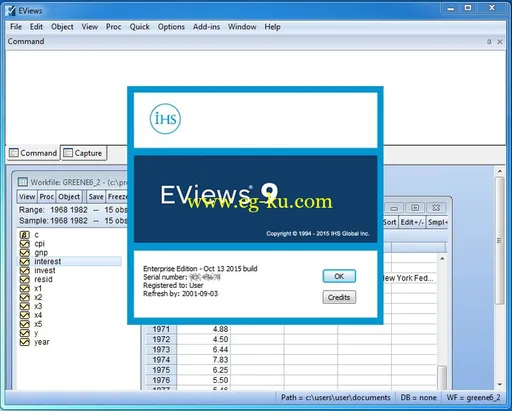Click the Range 1968 1982 line
Viewport: 512px width, 411px height.
73,210
